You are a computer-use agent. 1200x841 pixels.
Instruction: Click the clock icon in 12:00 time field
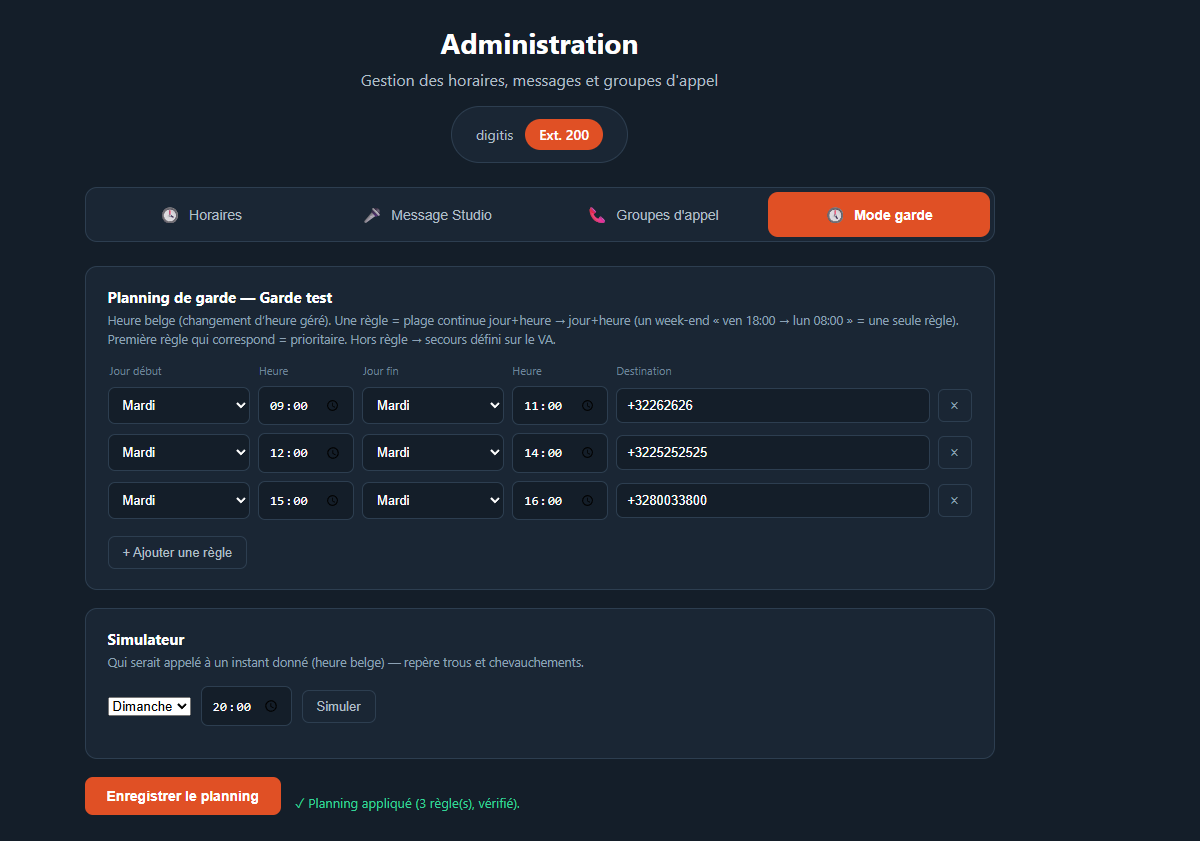coord(333,453)
